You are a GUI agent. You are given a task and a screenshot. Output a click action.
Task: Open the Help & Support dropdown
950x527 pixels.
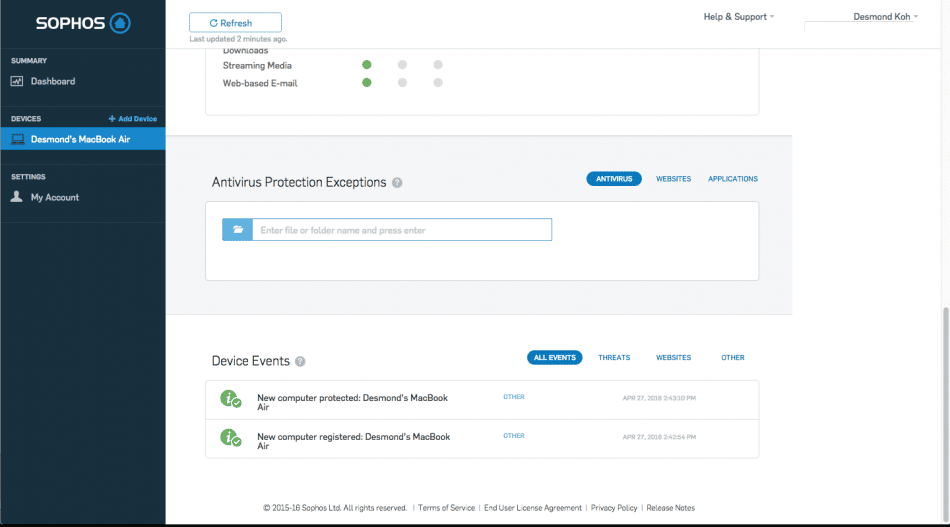tap(739, 17)
